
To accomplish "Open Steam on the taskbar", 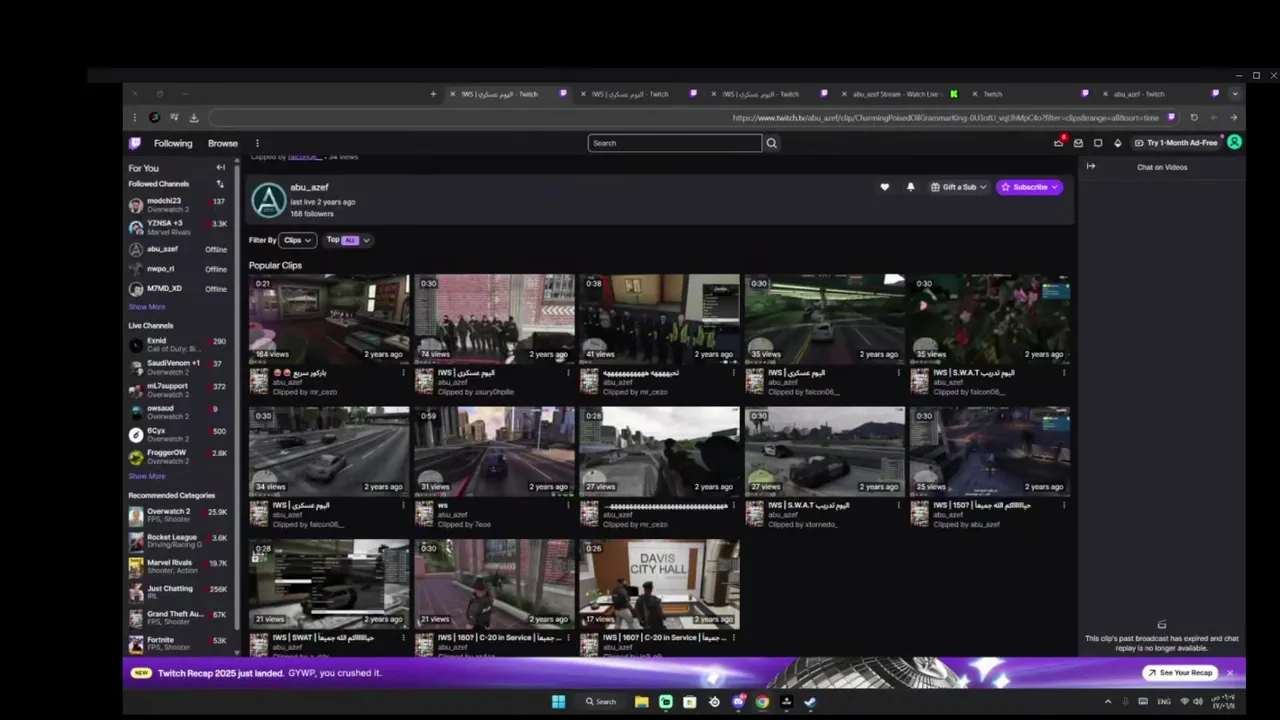I will 810,702.
